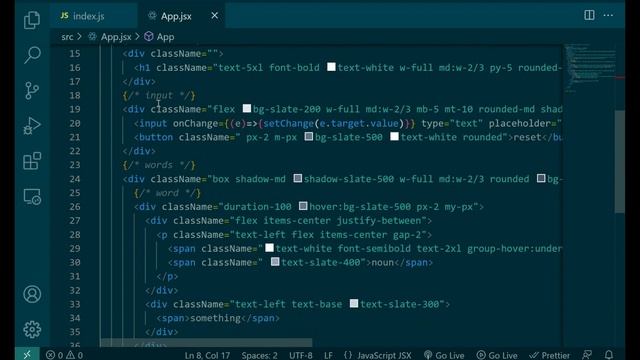Click the words comment on line 23

tap(159, 165)
